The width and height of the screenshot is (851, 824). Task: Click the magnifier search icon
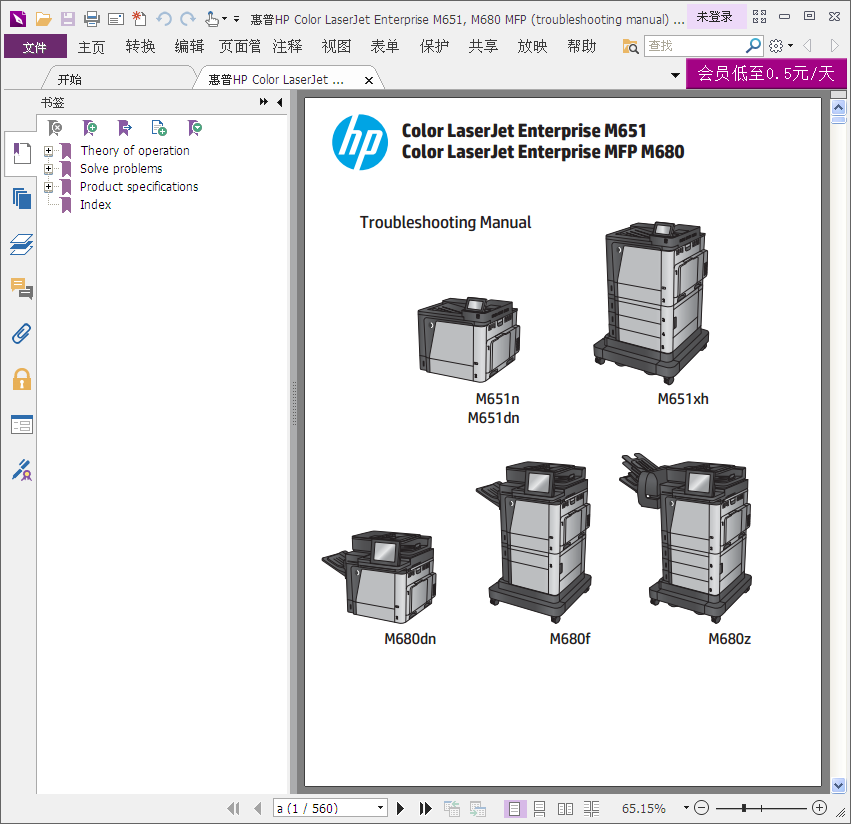click(x=753, y=46)
